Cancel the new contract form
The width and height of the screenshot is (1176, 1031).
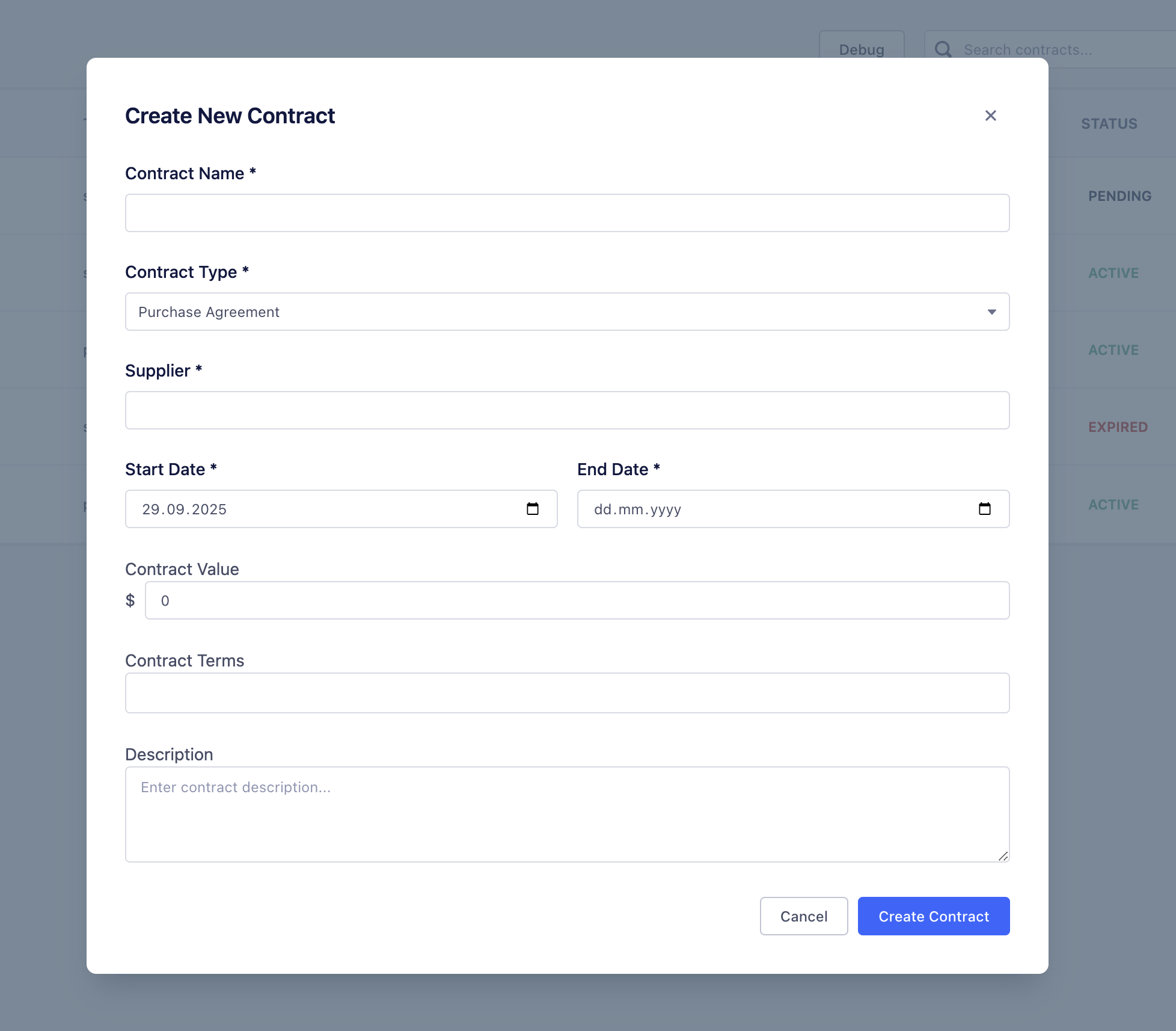click(803, 916)
